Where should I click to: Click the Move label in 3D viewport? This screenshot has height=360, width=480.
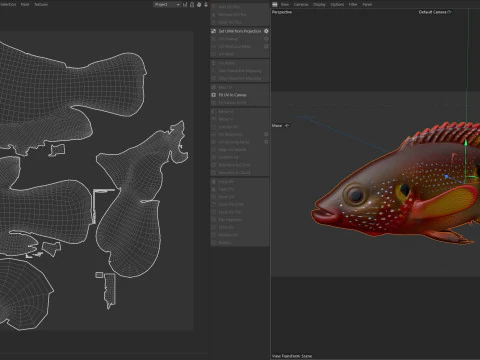(x=277, y=126)
